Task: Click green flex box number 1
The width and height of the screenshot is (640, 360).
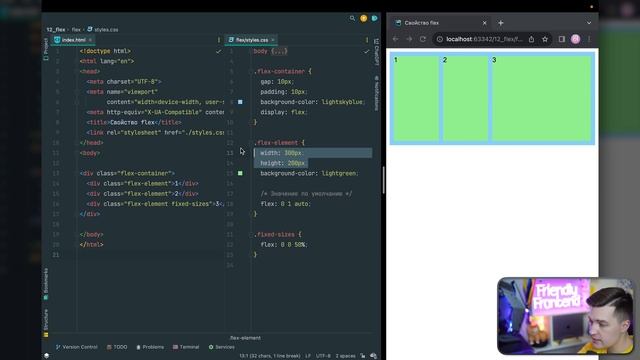Action: (x=416, y=98)
